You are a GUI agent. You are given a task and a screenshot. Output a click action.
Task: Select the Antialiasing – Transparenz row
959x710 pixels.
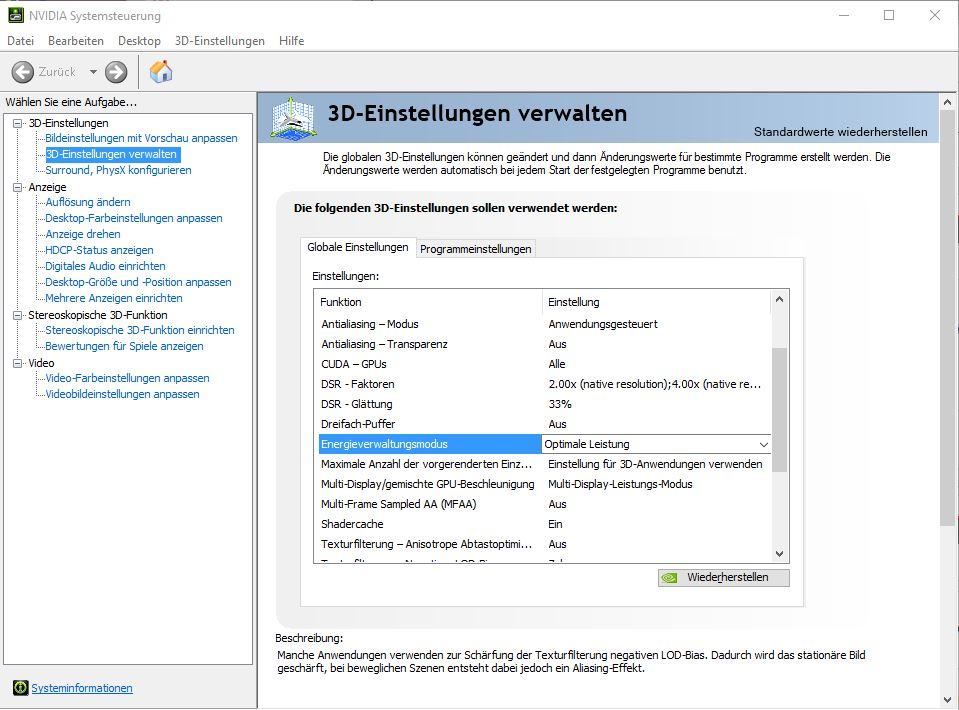(544, 344)
